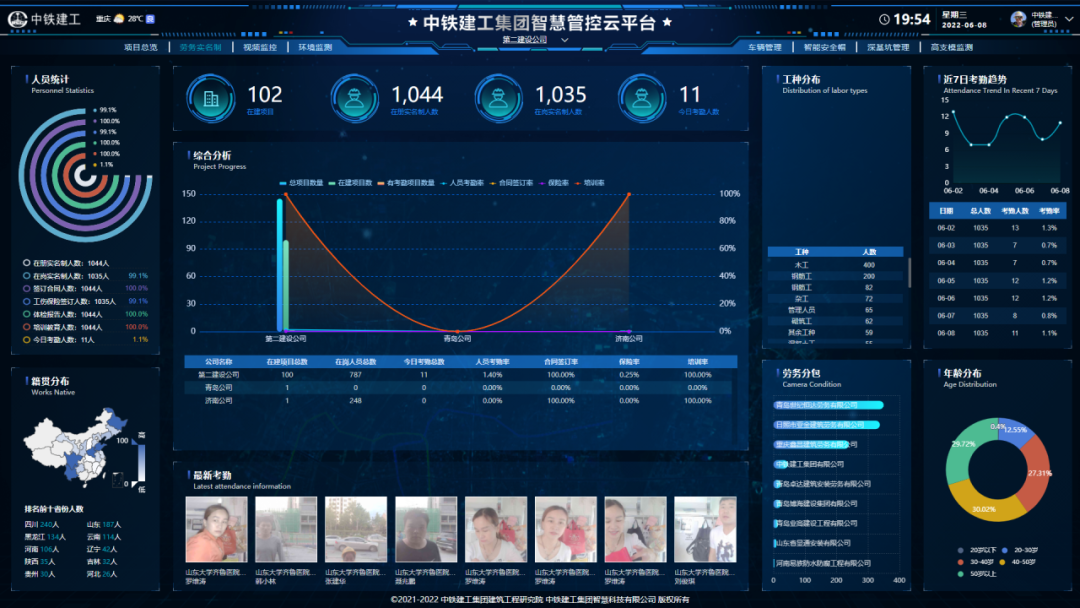The width and height of the screenshot is (1080, 608).
Task: Toggle the 培训率 legend line
Action: pyautogui.click(x=590, y=183)
